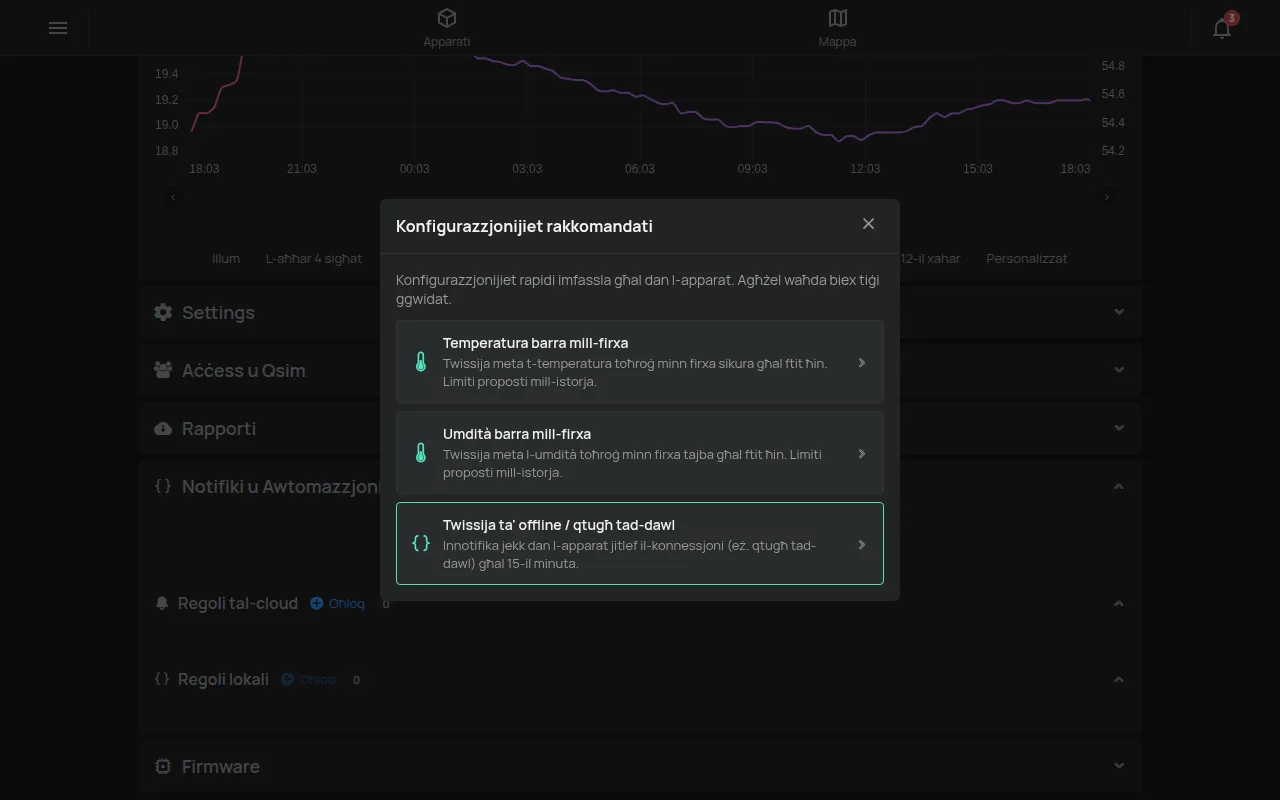Screen dimensions: 1280x800
Task: Select the Personalizzat time range
Action: click(x=1027, y=258)
